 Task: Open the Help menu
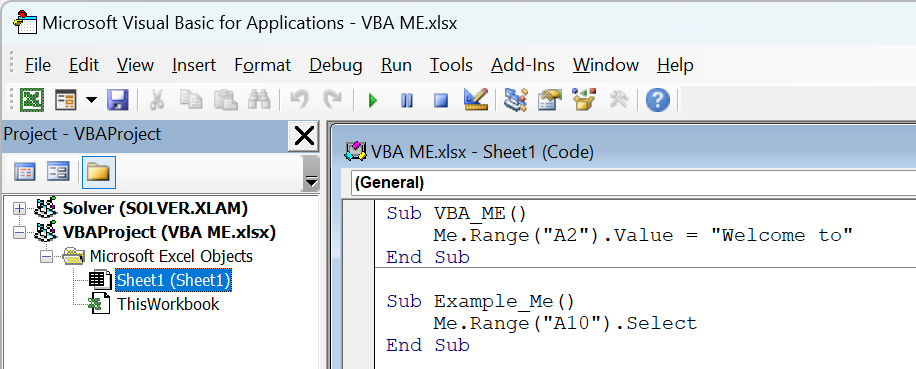click(675, 65)
